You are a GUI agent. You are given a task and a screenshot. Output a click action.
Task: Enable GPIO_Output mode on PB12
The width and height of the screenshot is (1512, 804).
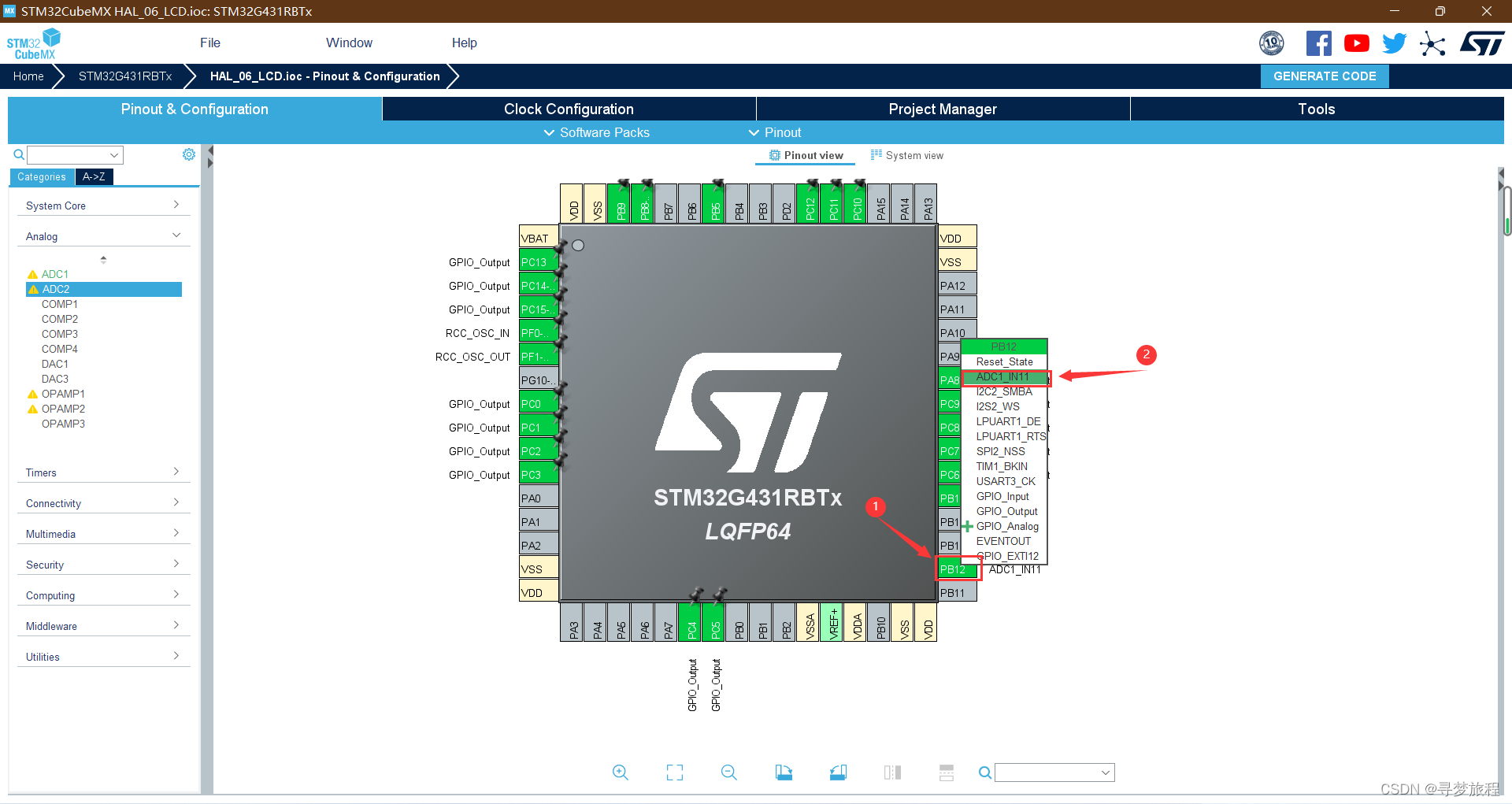(1006, 511)
